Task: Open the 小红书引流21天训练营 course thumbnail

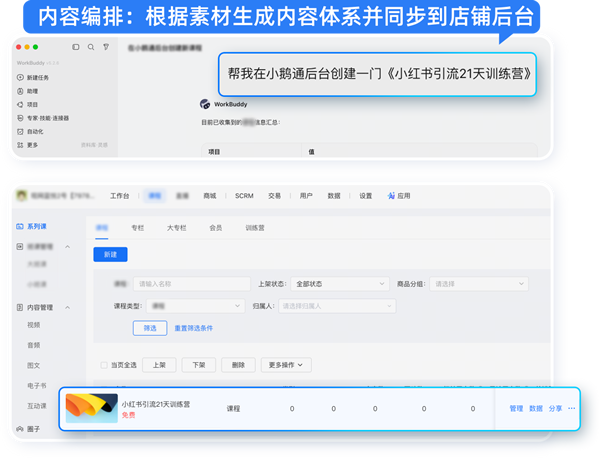Action: (91, 408)
